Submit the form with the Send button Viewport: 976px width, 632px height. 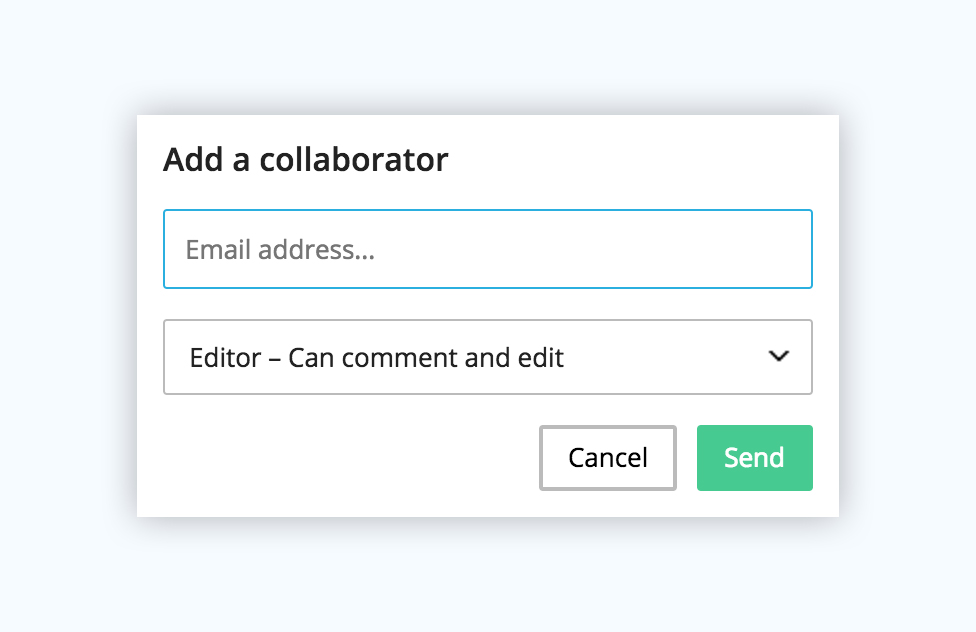754,458
